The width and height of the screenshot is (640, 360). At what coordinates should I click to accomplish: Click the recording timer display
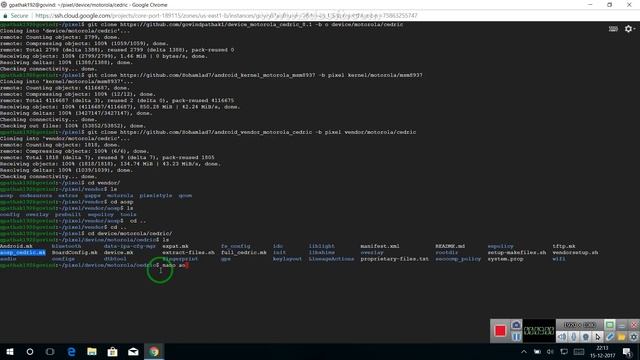pyautogui.click(x=539, y=331)
